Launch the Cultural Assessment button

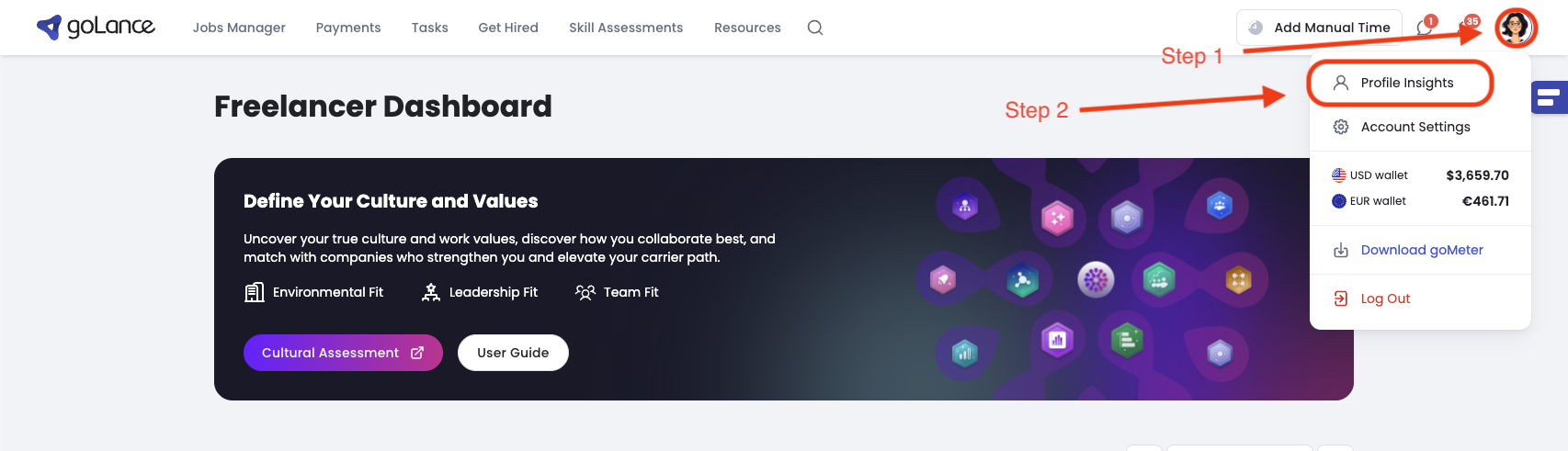(343, 353)
